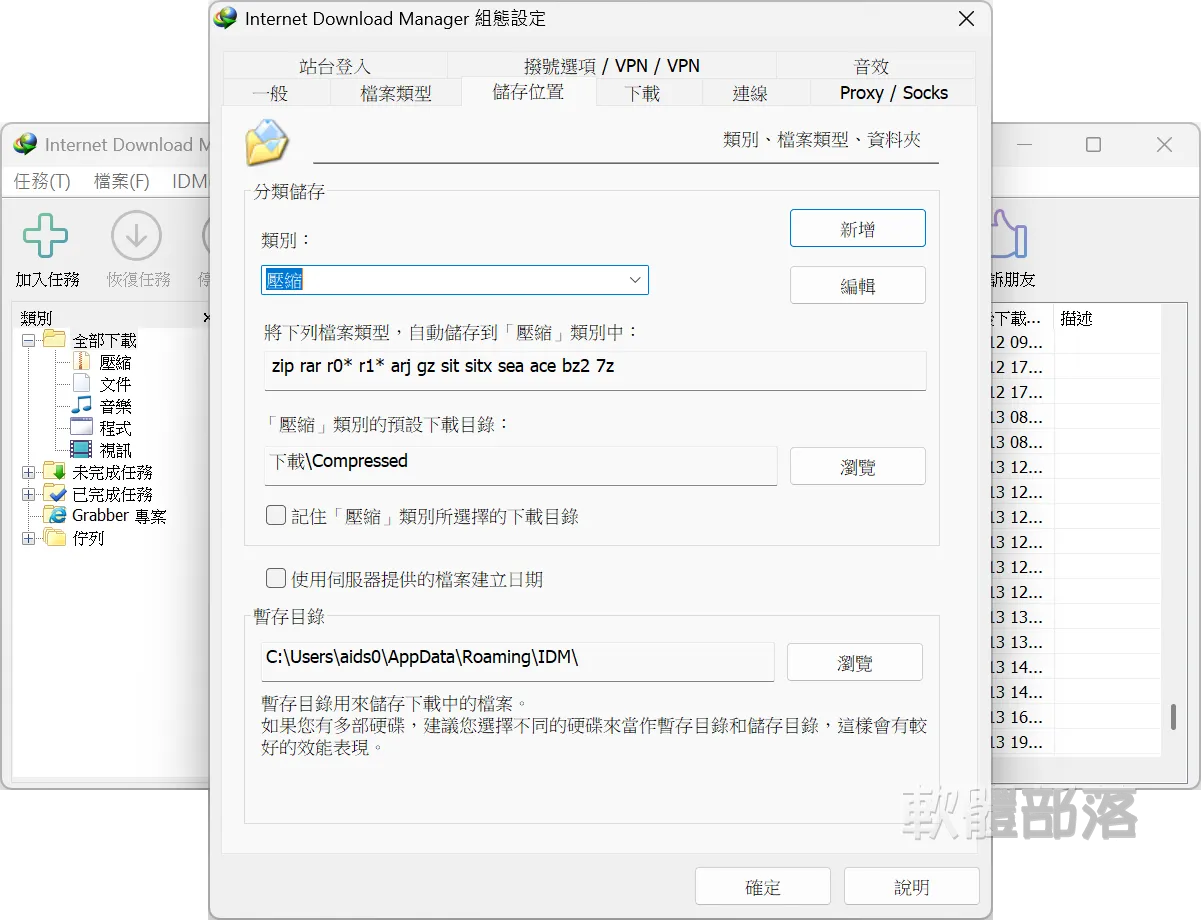Image resolution: width=1201 pixels, height=920 pixels.
Task: Click the Resume Task (恢復任務) download icon
Action: tap(136, 237)
